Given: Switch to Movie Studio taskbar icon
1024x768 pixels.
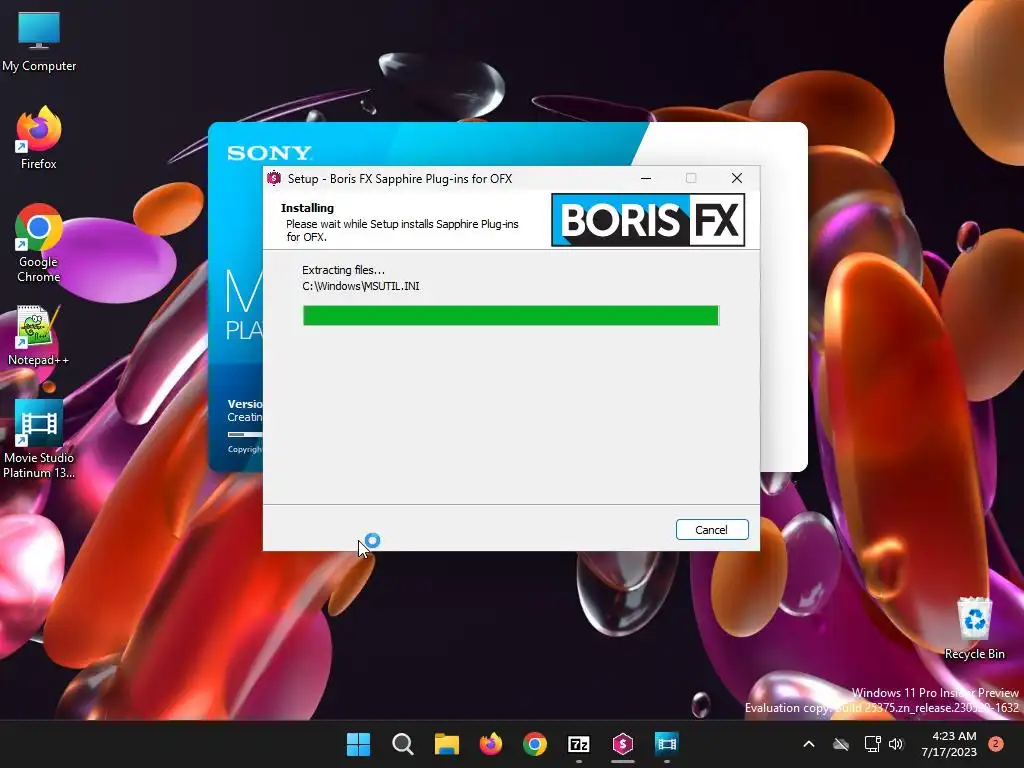Looking at the screenshot, I should (x=667, y=744).
